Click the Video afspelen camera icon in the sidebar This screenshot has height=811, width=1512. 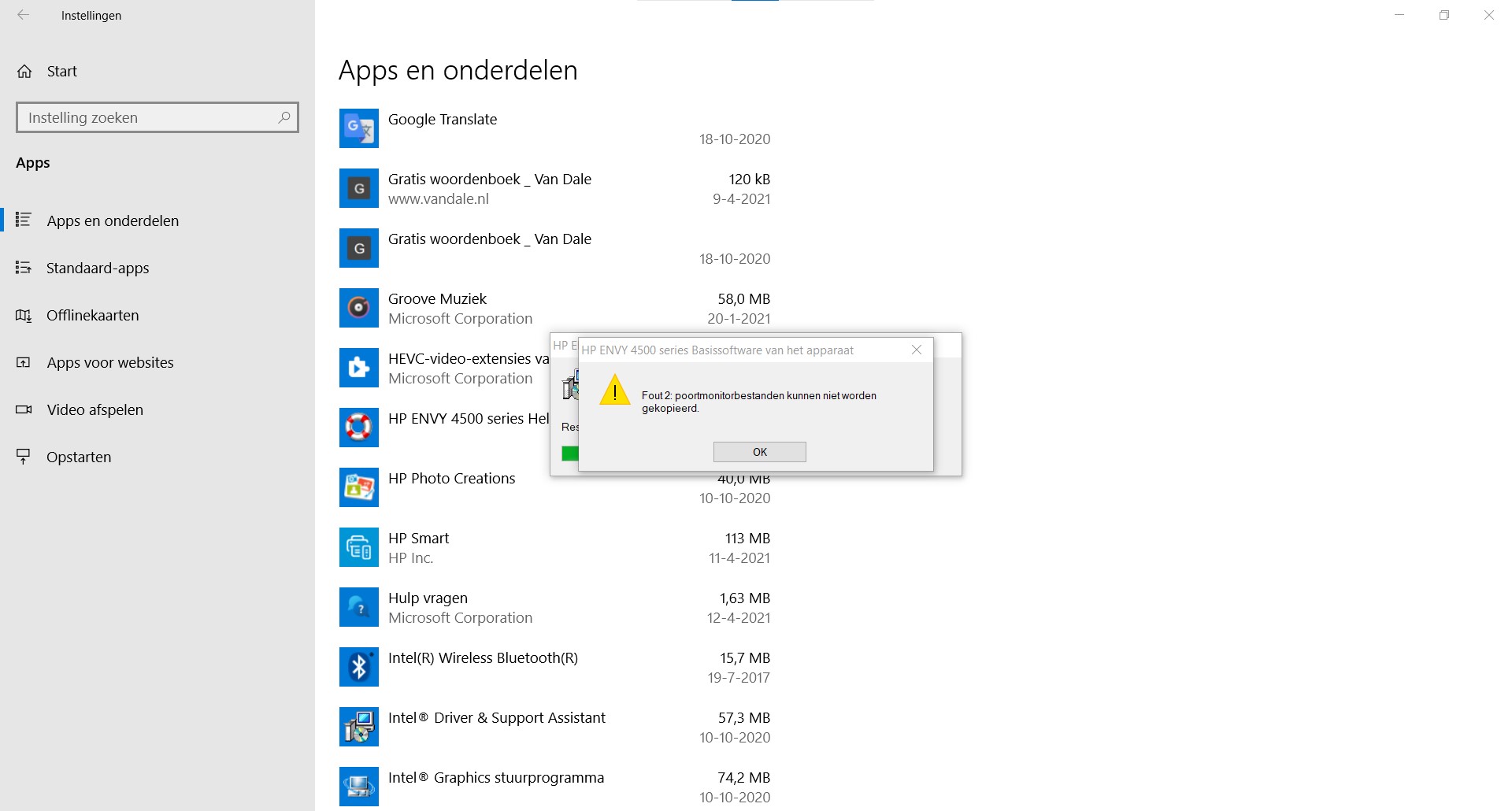pos(24,409)
